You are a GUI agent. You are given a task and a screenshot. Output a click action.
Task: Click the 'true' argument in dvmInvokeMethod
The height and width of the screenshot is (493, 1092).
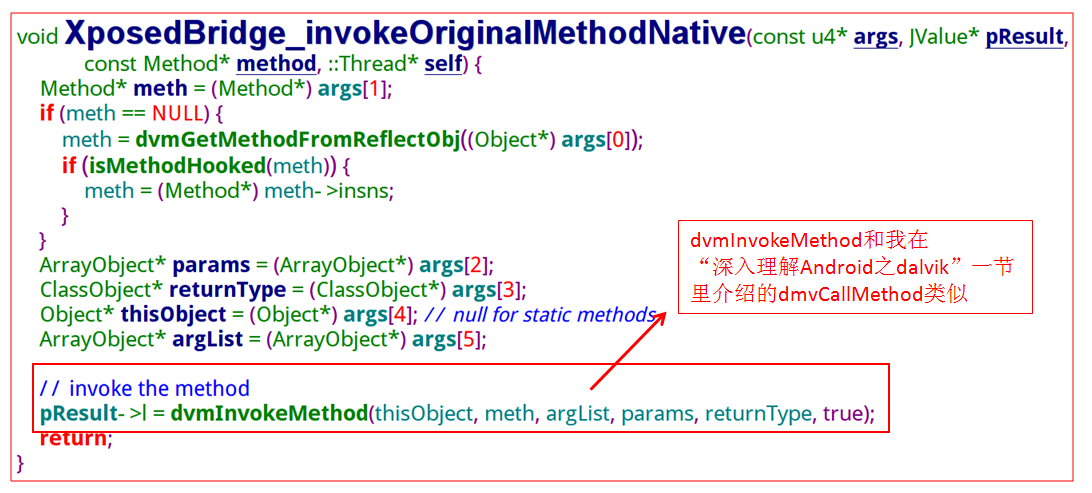tap(843, 414)
